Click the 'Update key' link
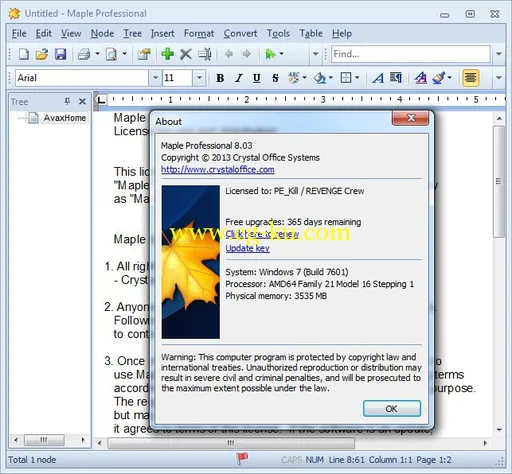 (x=247, y=248)
